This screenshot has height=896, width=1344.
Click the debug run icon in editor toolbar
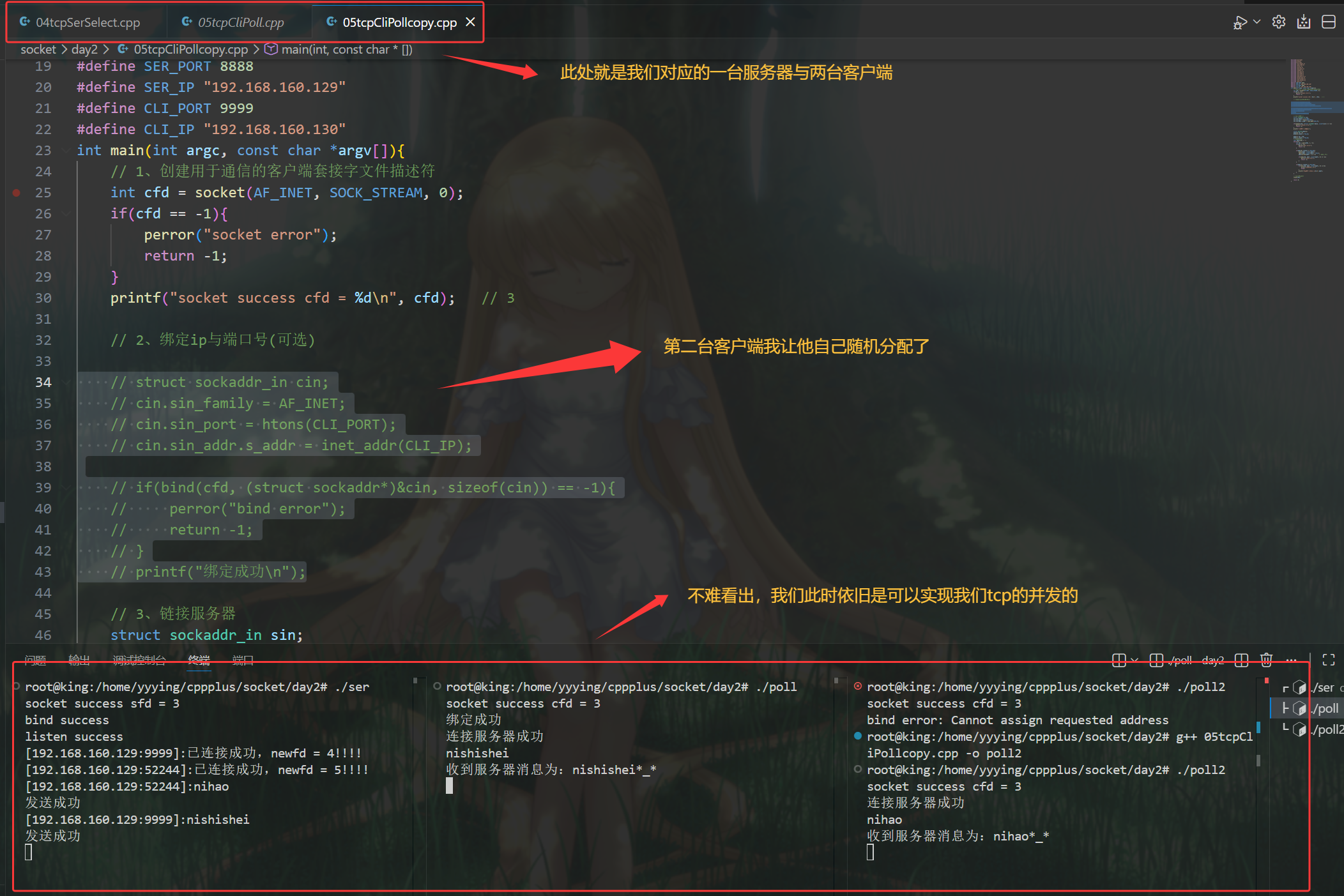pos(1239,22)
